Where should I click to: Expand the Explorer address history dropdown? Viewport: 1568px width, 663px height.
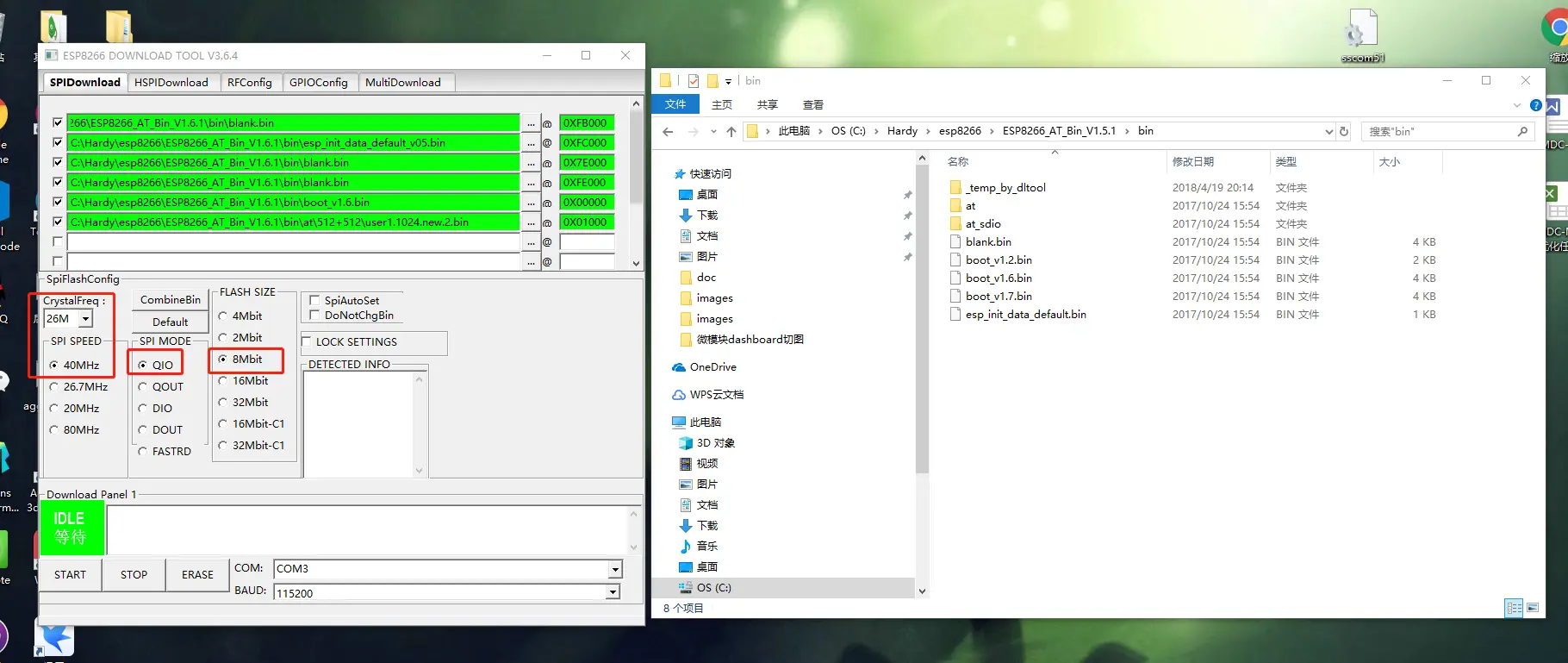[1328, 132]
